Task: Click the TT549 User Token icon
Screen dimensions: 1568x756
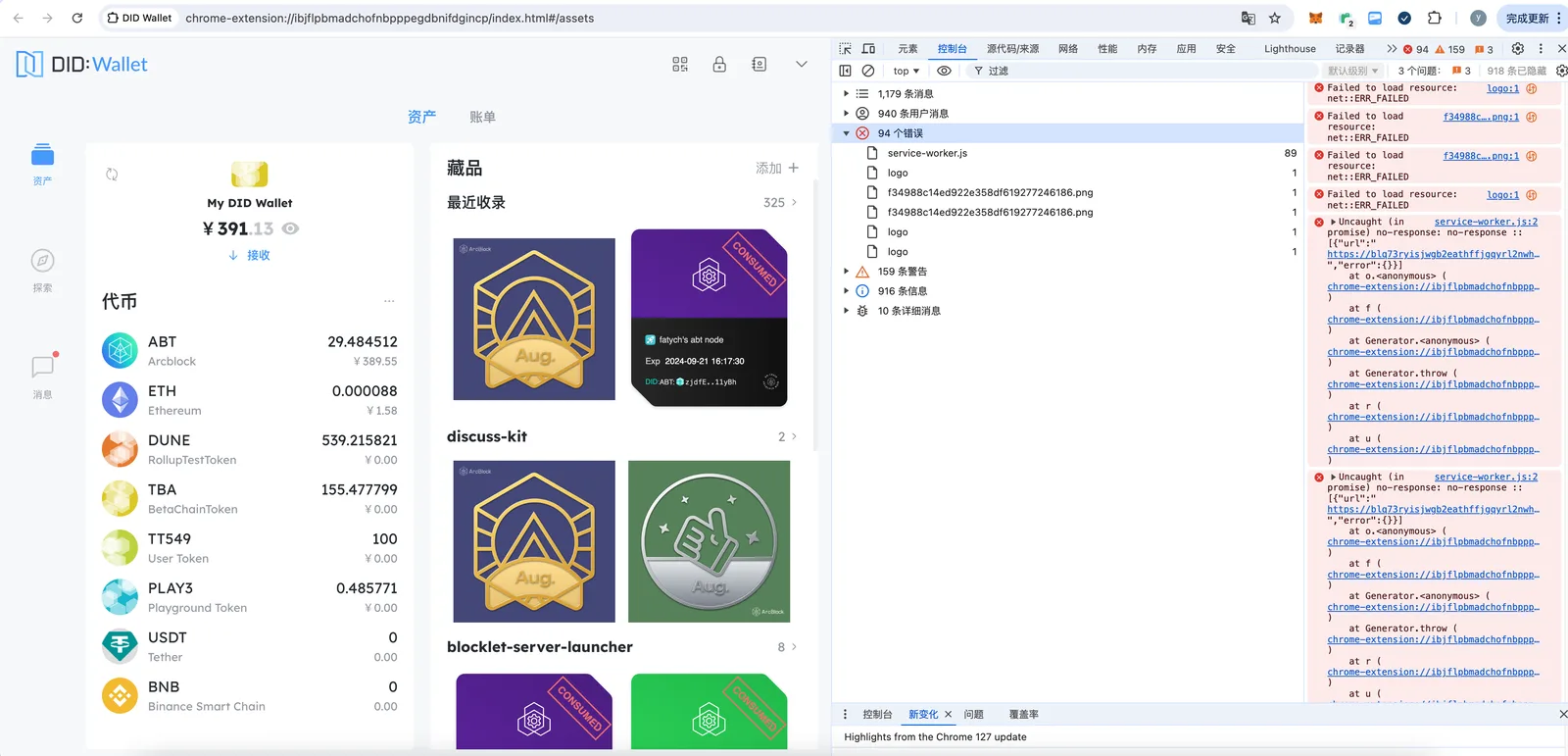Action: pos(120,547)
